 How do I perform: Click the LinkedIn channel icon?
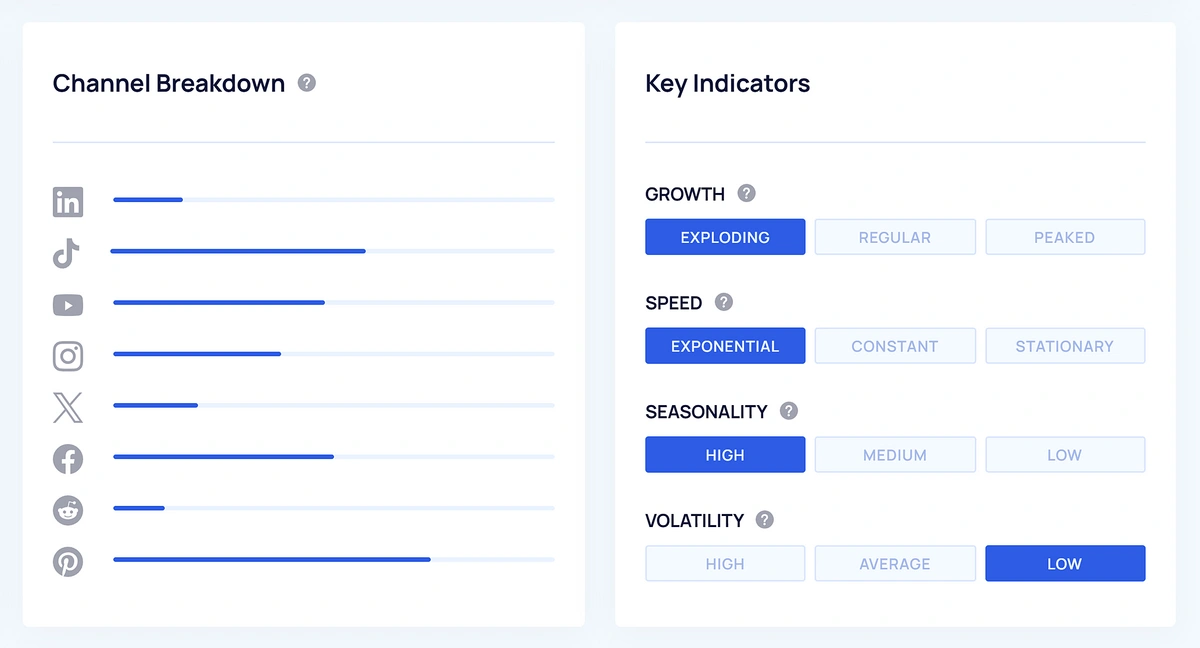(x=68, y=202)
